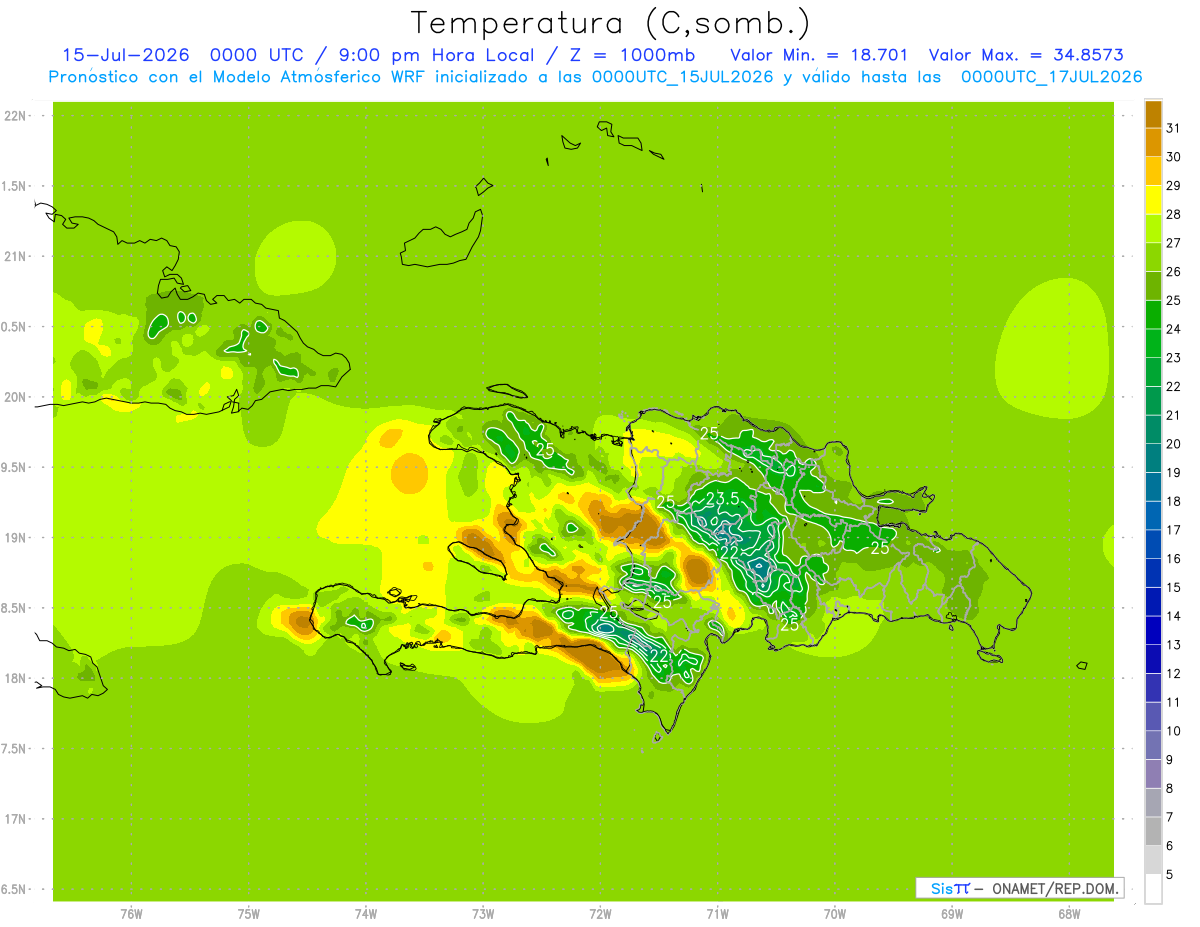The width and height of the screenshot is (1200, 927).
Task: Click the legend swatch above the 31 label
Action: click(x=1153, y=114)
